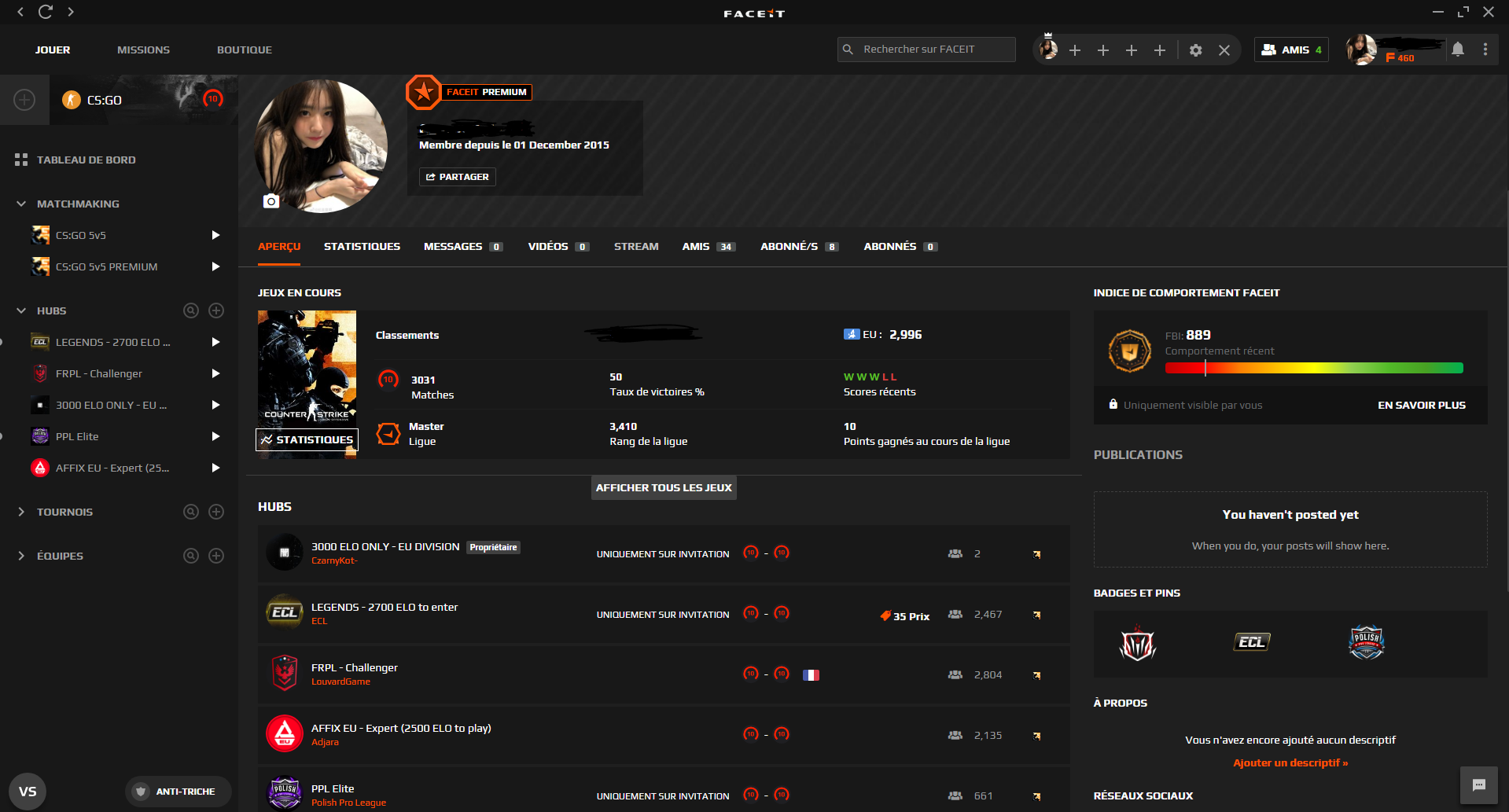Toggle the Anti-Triche button
1509x812 pixels.
pos(179,792)
